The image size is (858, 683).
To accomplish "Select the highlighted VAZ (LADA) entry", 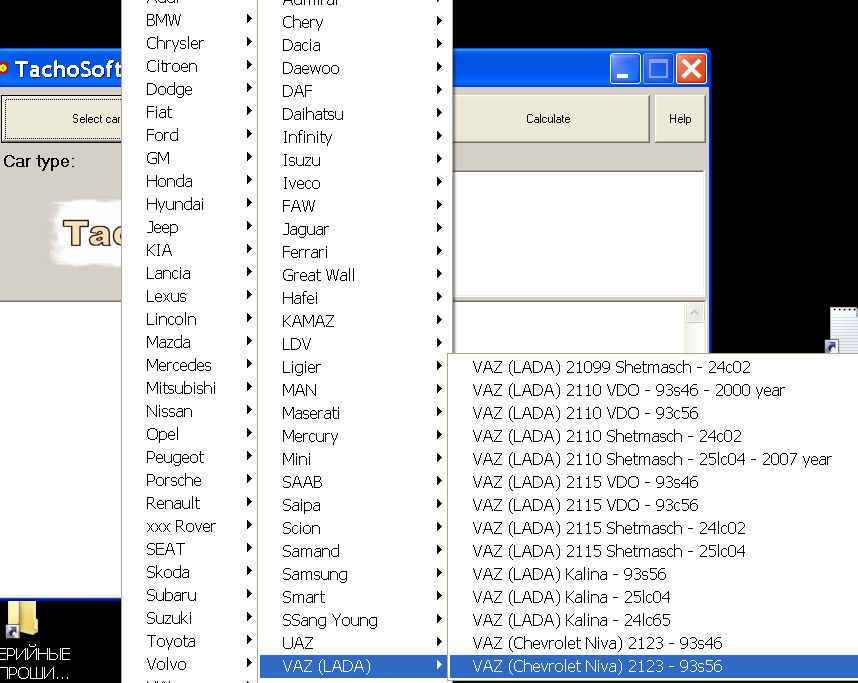I will coord(354,666).
